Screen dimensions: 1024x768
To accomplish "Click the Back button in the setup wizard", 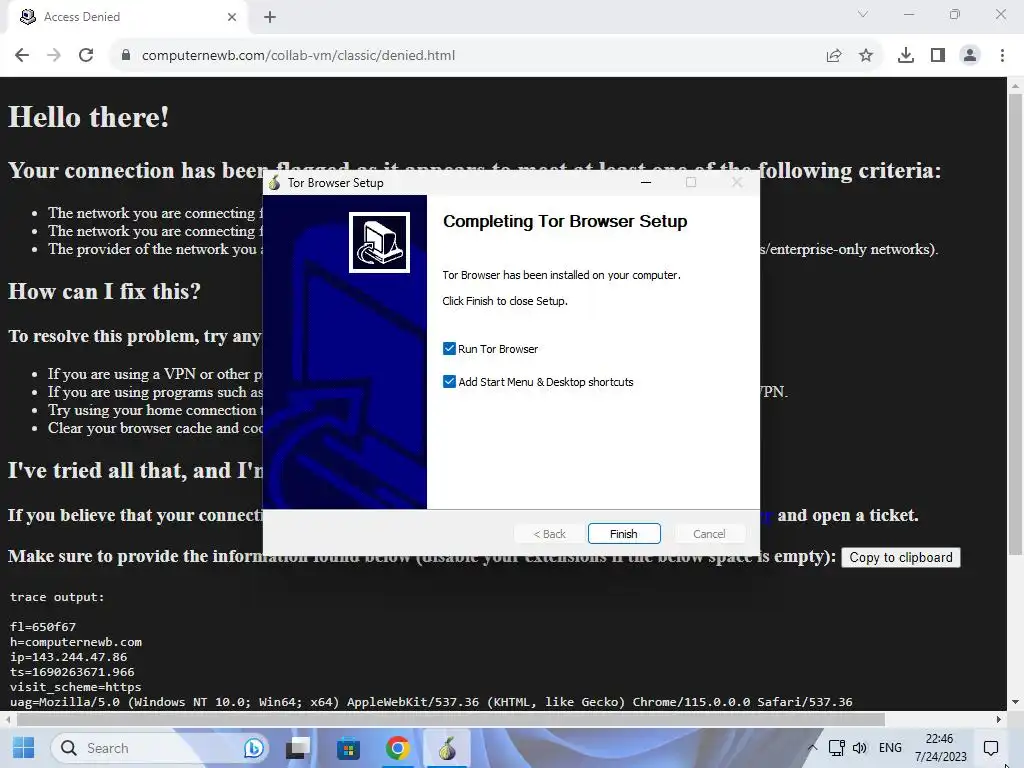I will tap(549, 534).
